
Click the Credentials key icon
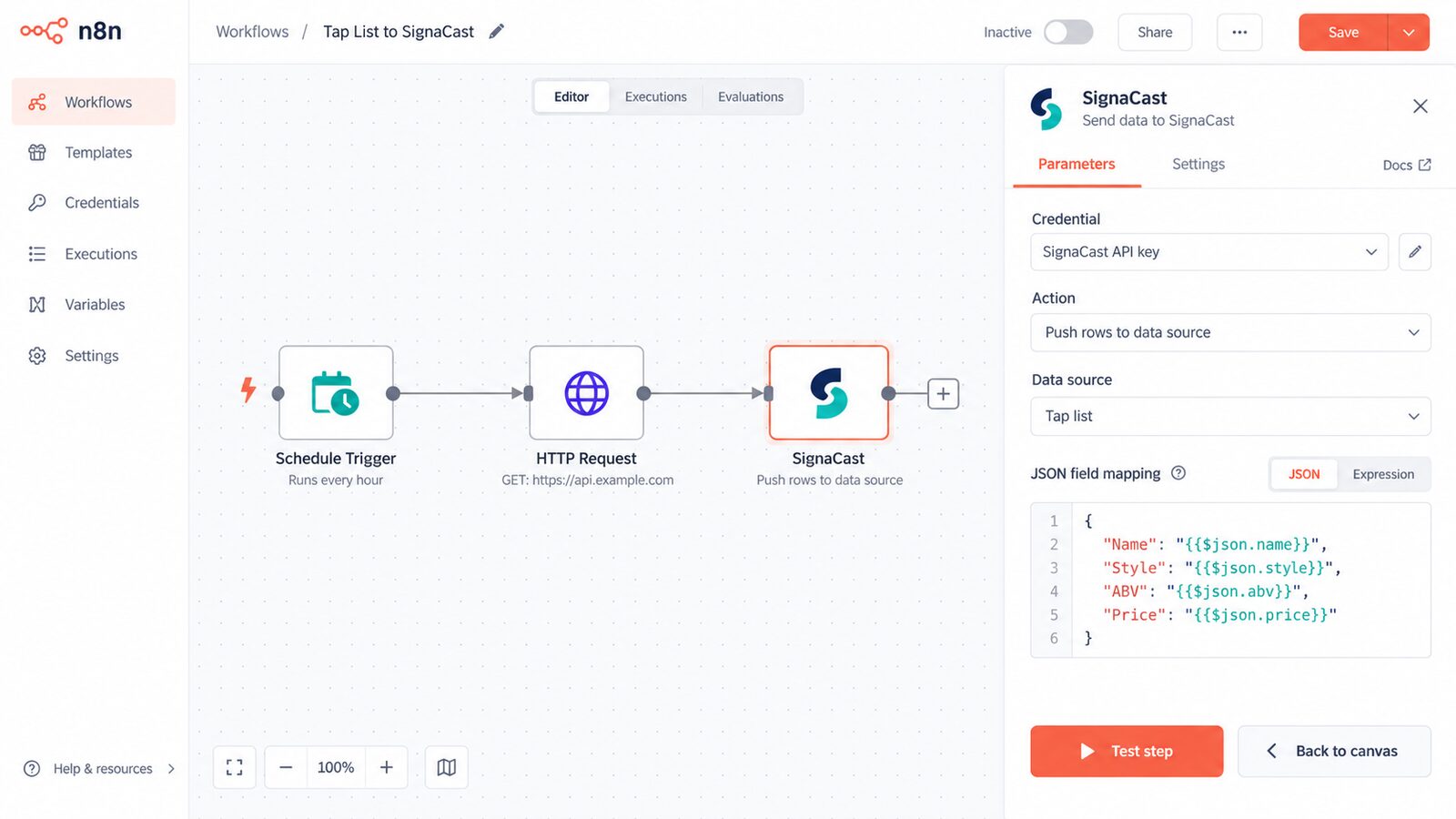(x=37, y=203)
